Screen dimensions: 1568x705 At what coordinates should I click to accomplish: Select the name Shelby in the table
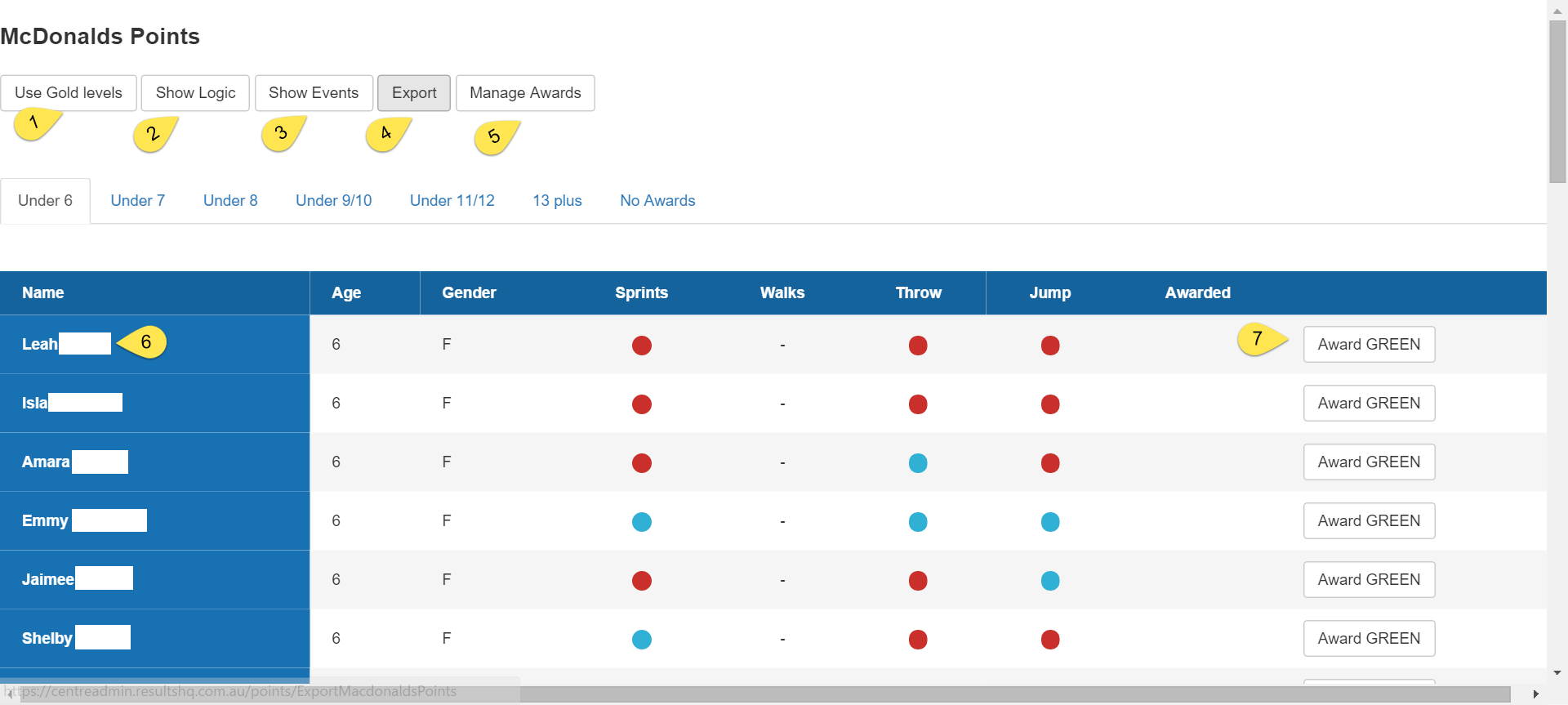pyautogui.click(x=47, y=639)
